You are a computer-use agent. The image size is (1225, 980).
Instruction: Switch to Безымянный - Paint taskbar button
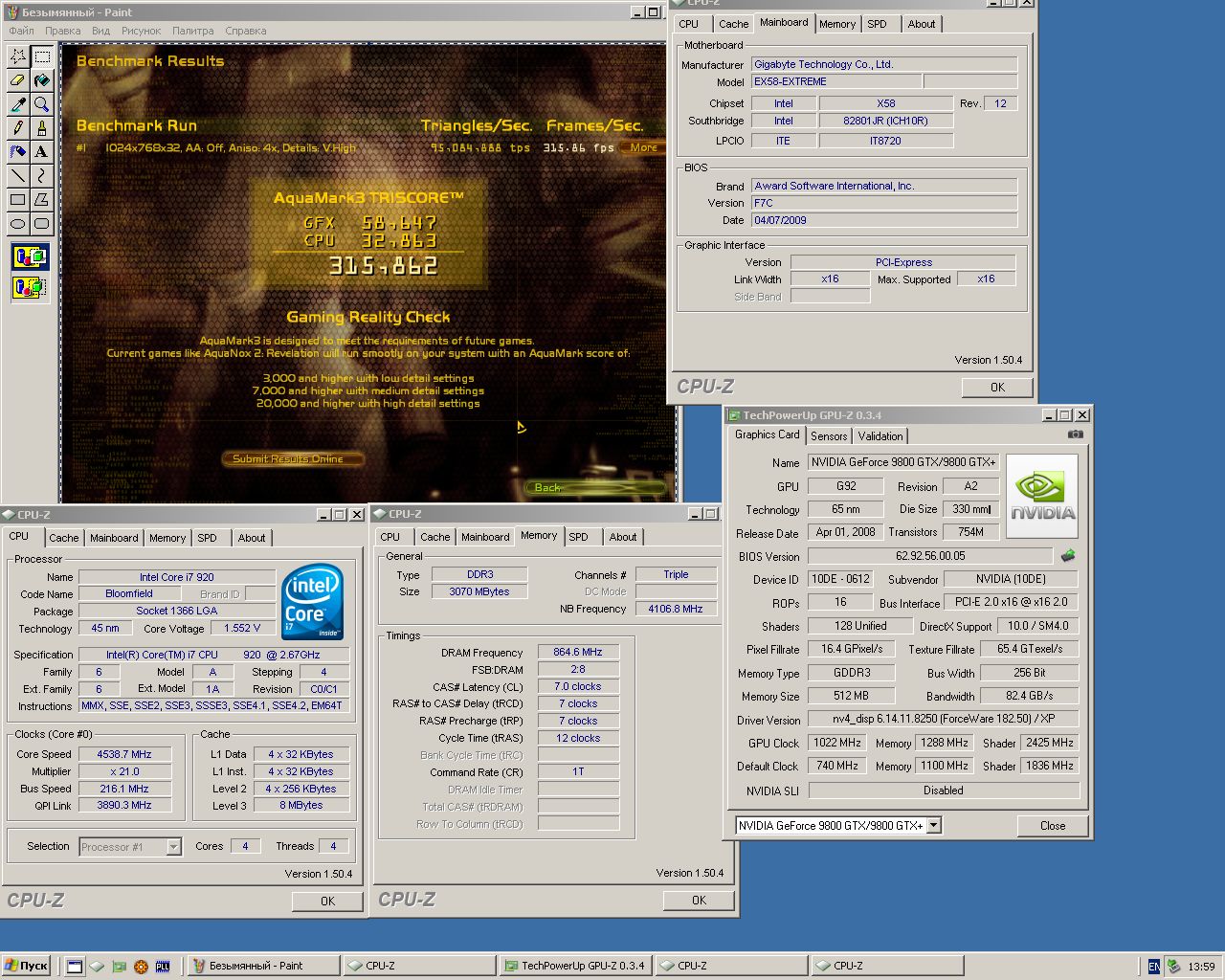(x=263, y=966)
